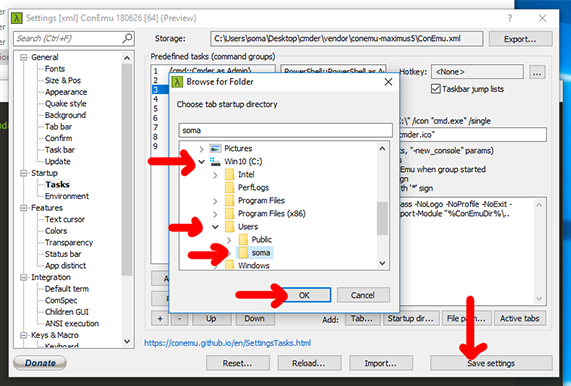Open the Appearance settings page
Image resolution: width=571 pixels, height=386 pixels.
pos(66,92)
